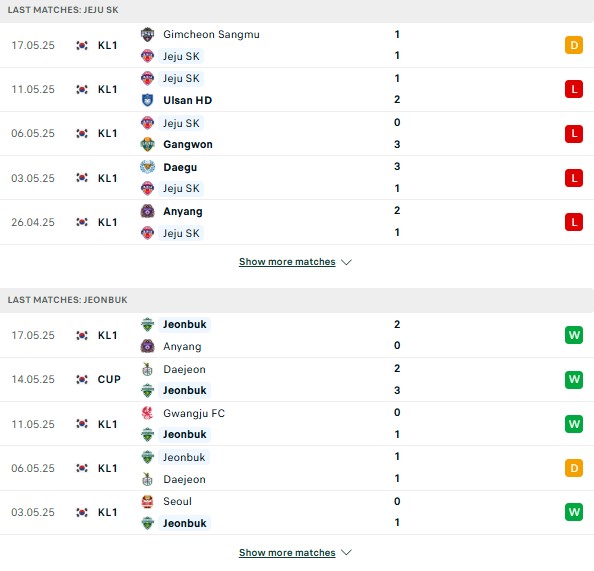Click the Gwangju FC team crest
Screen dimensions: 594x571
pyautogui.click(x=147, y=413)
